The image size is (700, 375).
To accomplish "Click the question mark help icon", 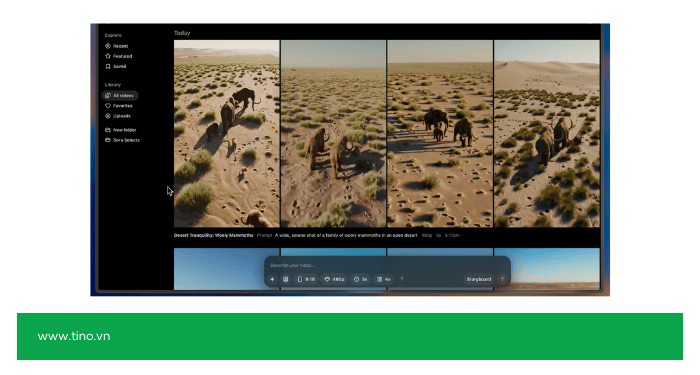I will click(x=402, y=279).
